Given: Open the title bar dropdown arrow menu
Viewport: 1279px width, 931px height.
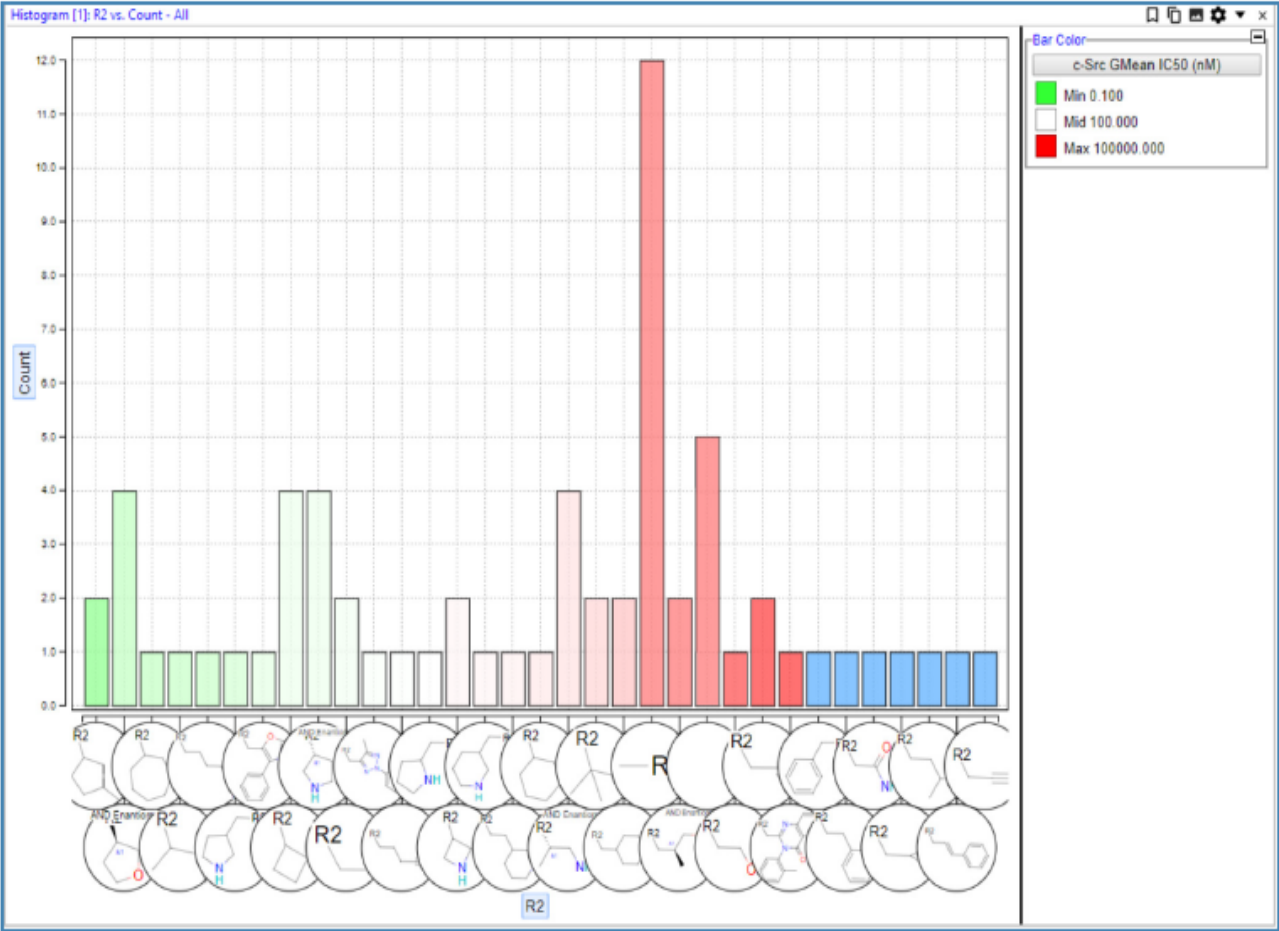Looking at the screenshot, I should point(1240,15).
